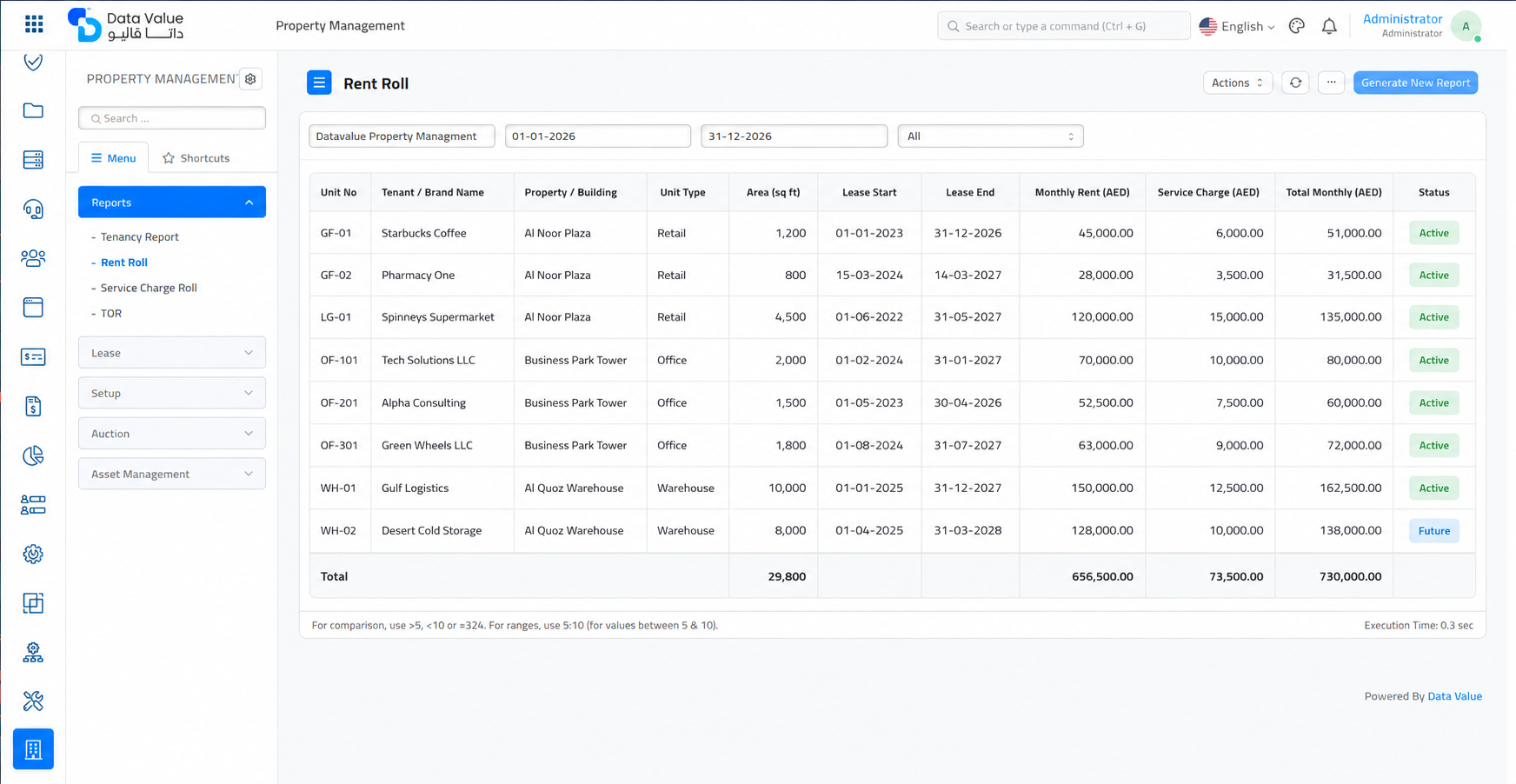Open the overlapping squares module in sidebar
This screenshot has width=1516, height=784.
click(x=33, y=603)
